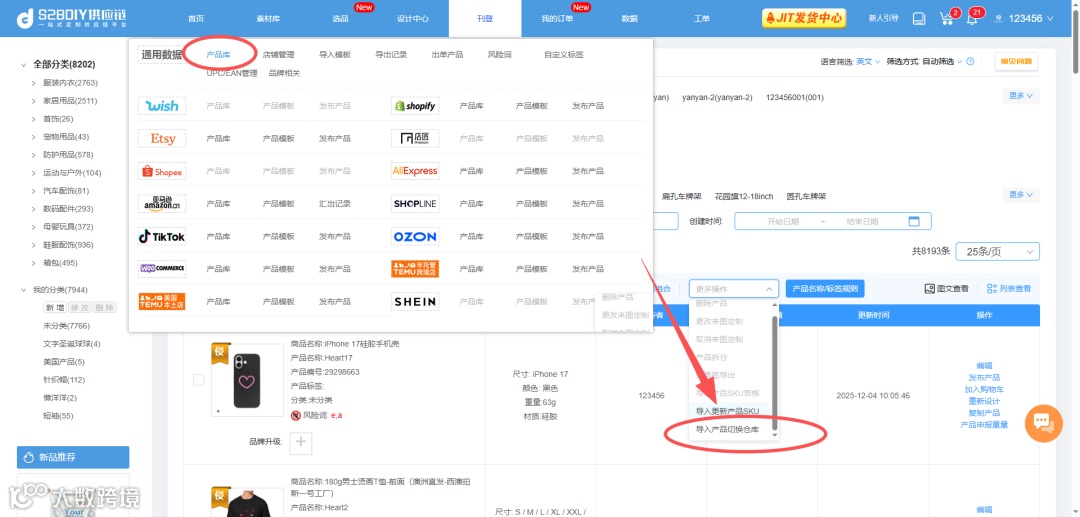The height and width of the screenshot is (517, 1080).
Task: Select 店铺管理 under 通用数据
Action: (278, 54)
